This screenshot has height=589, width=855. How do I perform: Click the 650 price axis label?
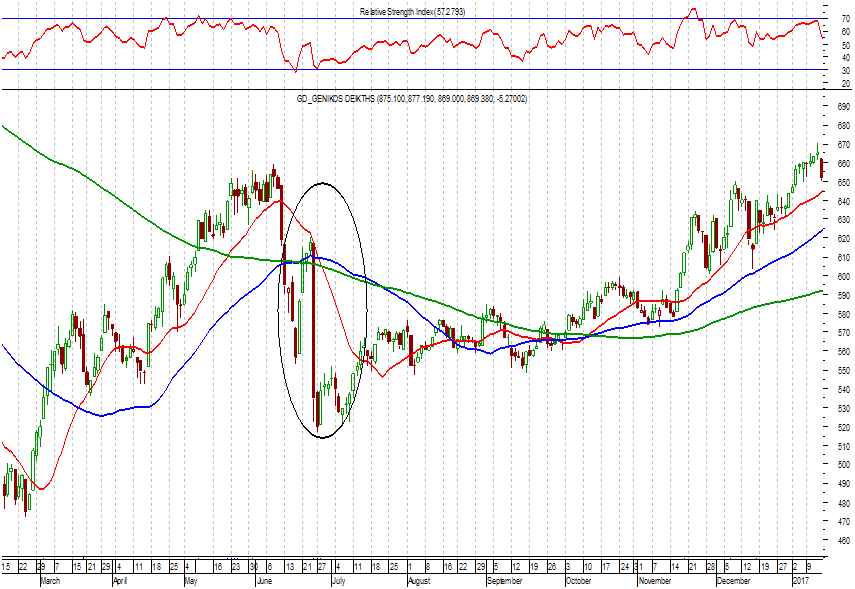point(844,183)
